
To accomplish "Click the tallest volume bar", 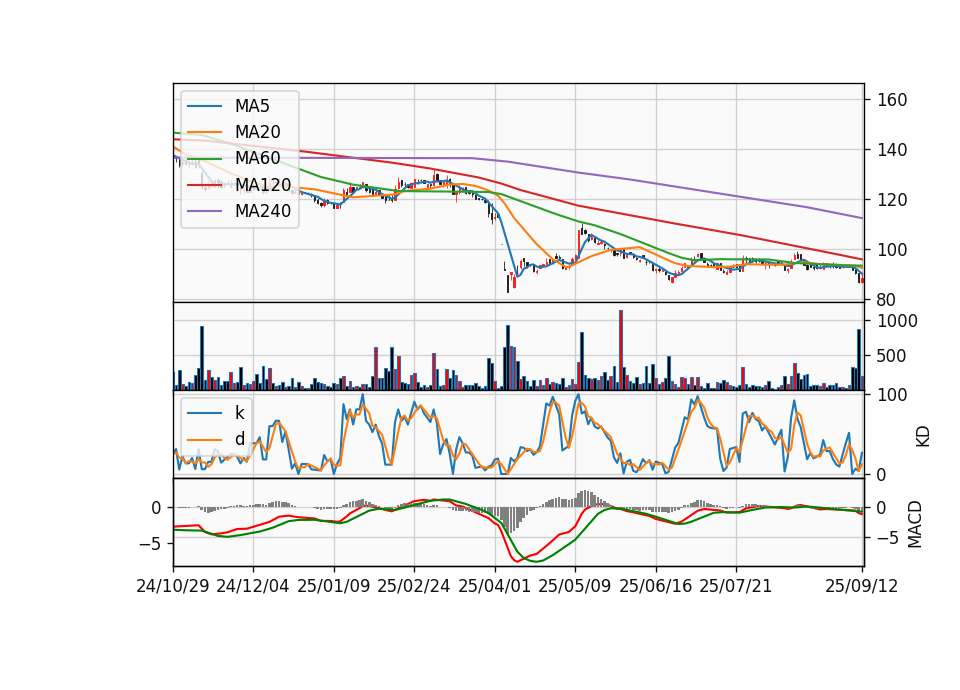I will pos(621,350).
